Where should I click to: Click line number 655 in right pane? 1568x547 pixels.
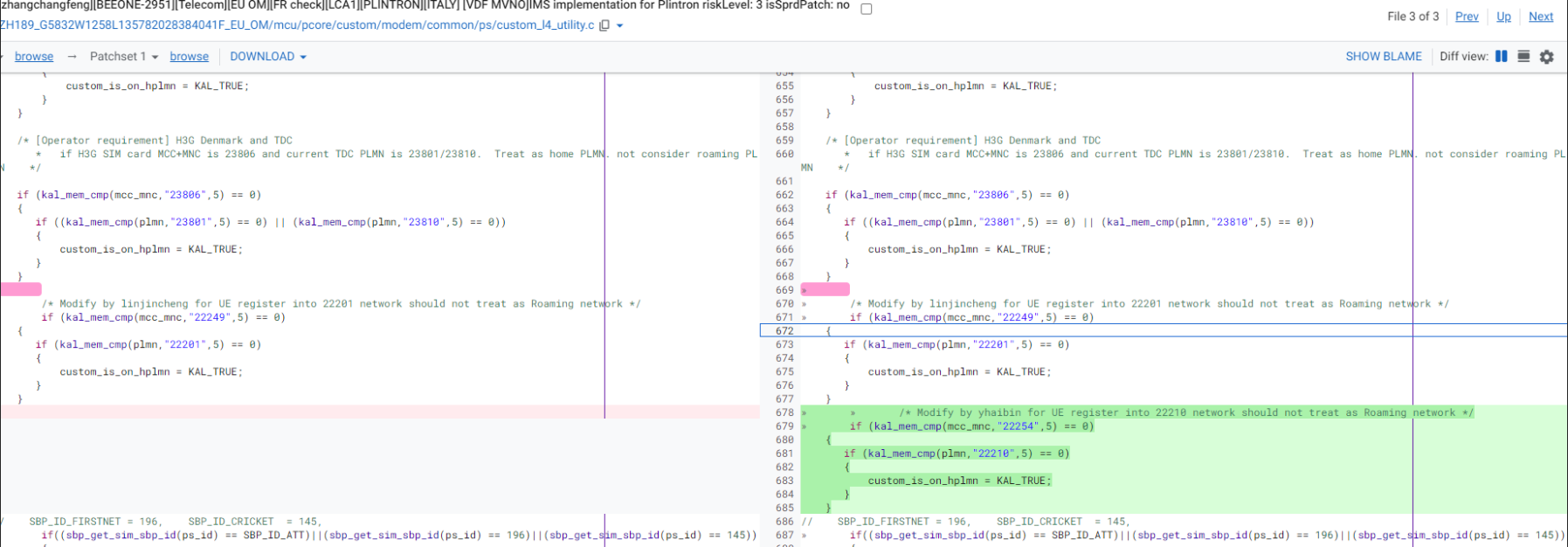[784, 86]
